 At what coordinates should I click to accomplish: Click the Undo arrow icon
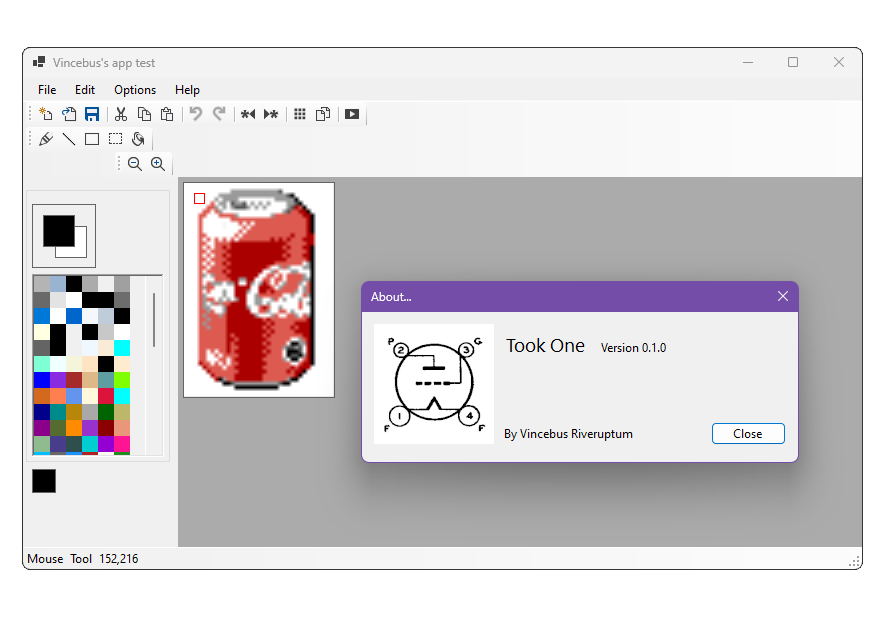[196, 114]
